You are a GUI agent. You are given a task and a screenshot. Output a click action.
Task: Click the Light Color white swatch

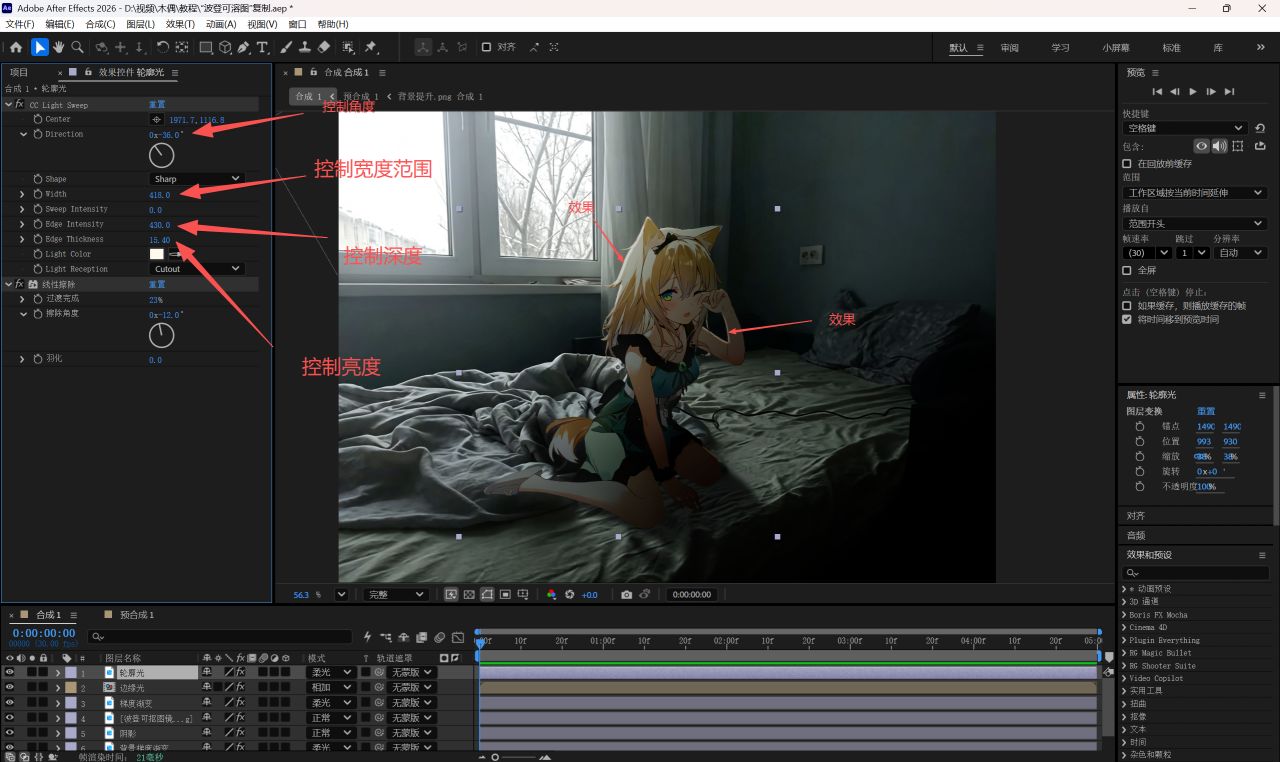pos(157,254)
